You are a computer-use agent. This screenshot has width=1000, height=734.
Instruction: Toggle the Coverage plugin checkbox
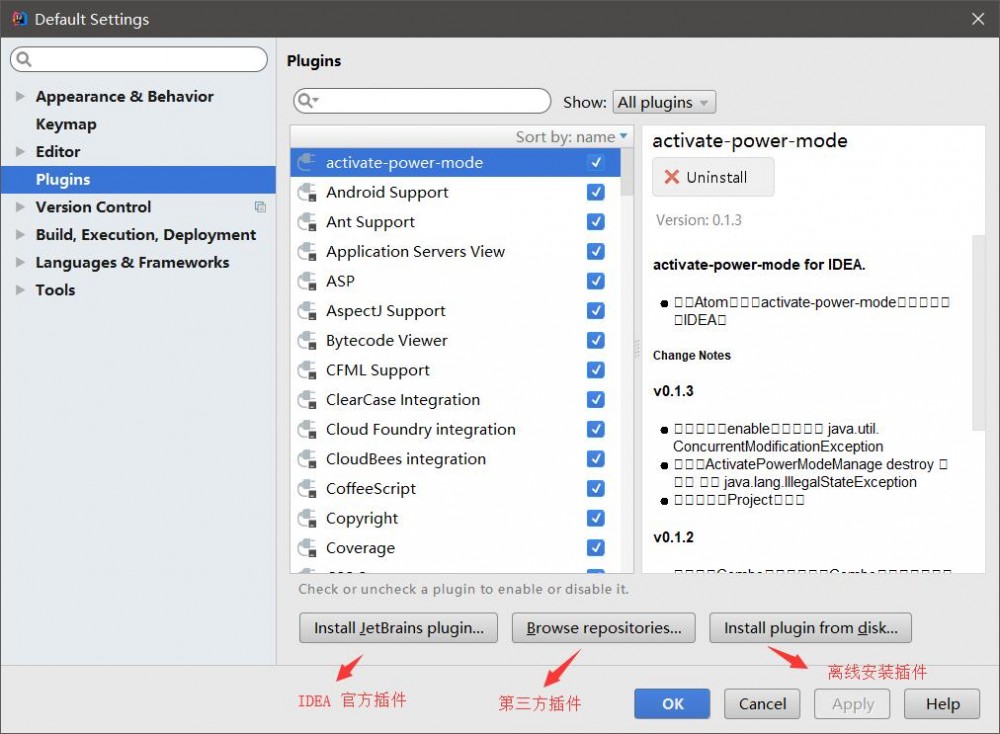click(596, 547)
